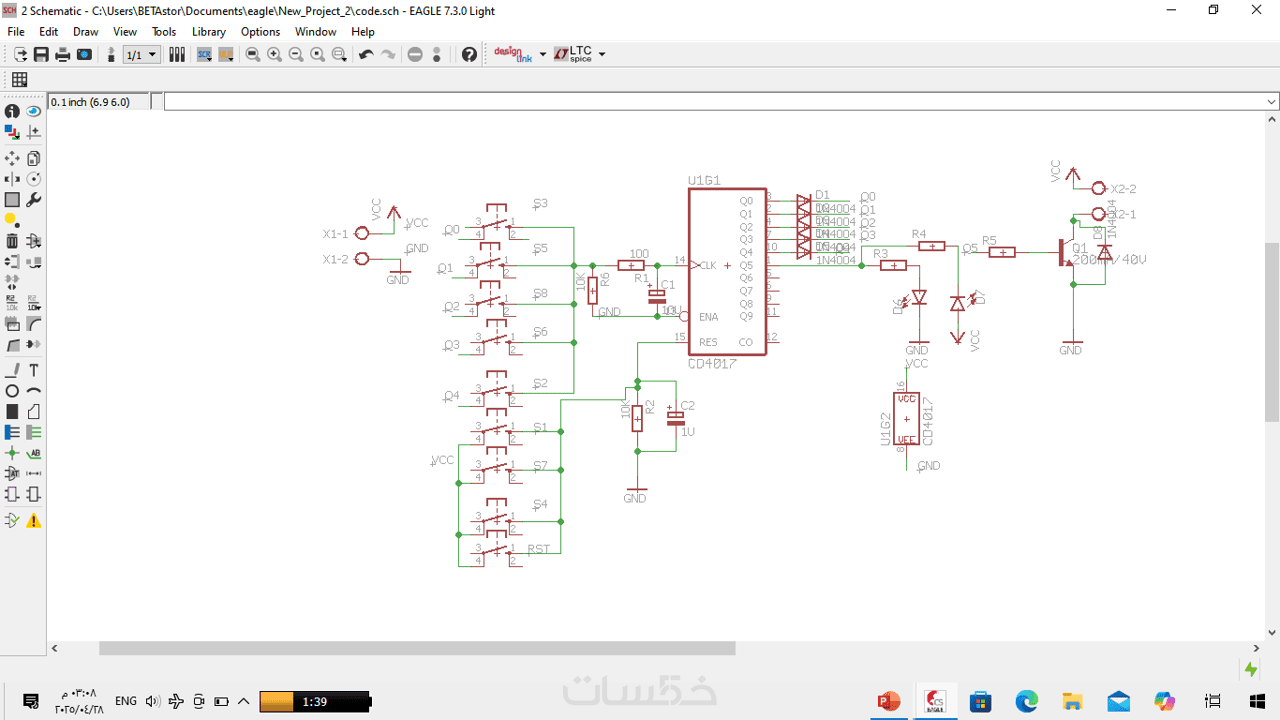The width and height of the screenshot is (1280, 720).
Task: Click the horizontal scrollbar thumb
Action: [417, 648]
